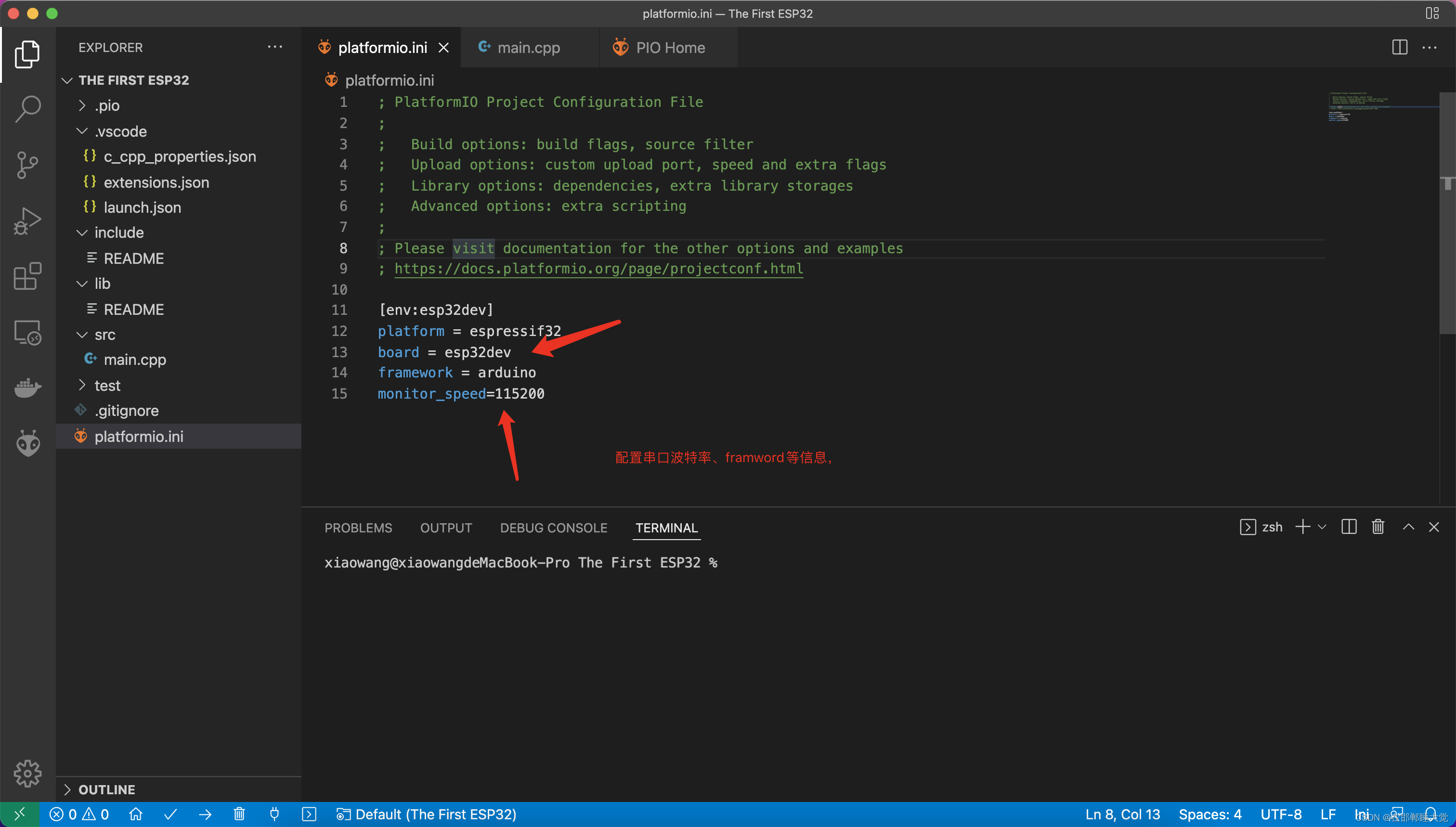The height and width of the screenshot is (827, 1456).
Task: Open the Docker view in activity bar
Action: 27,388
